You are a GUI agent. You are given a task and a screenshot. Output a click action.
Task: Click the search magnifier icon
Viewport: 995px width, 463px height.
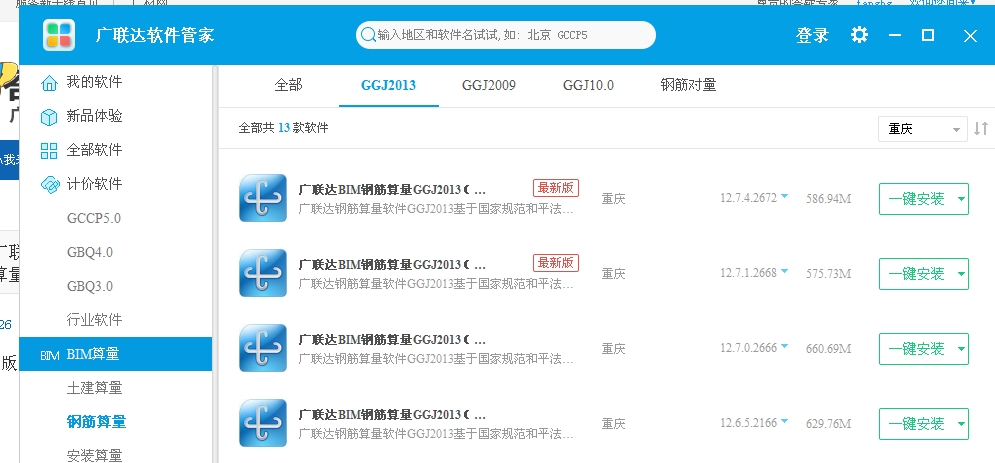point(368,35)
